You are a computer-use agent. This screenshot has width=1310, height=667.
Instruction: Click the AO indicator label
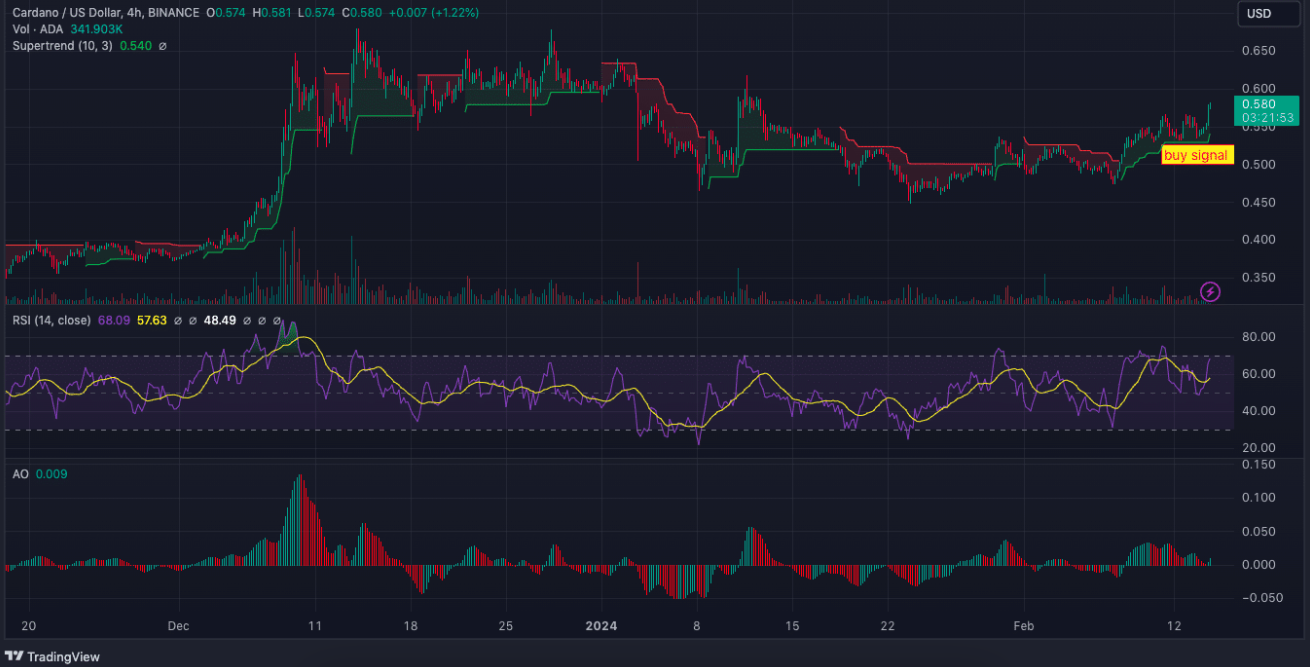tap(21, 474)
